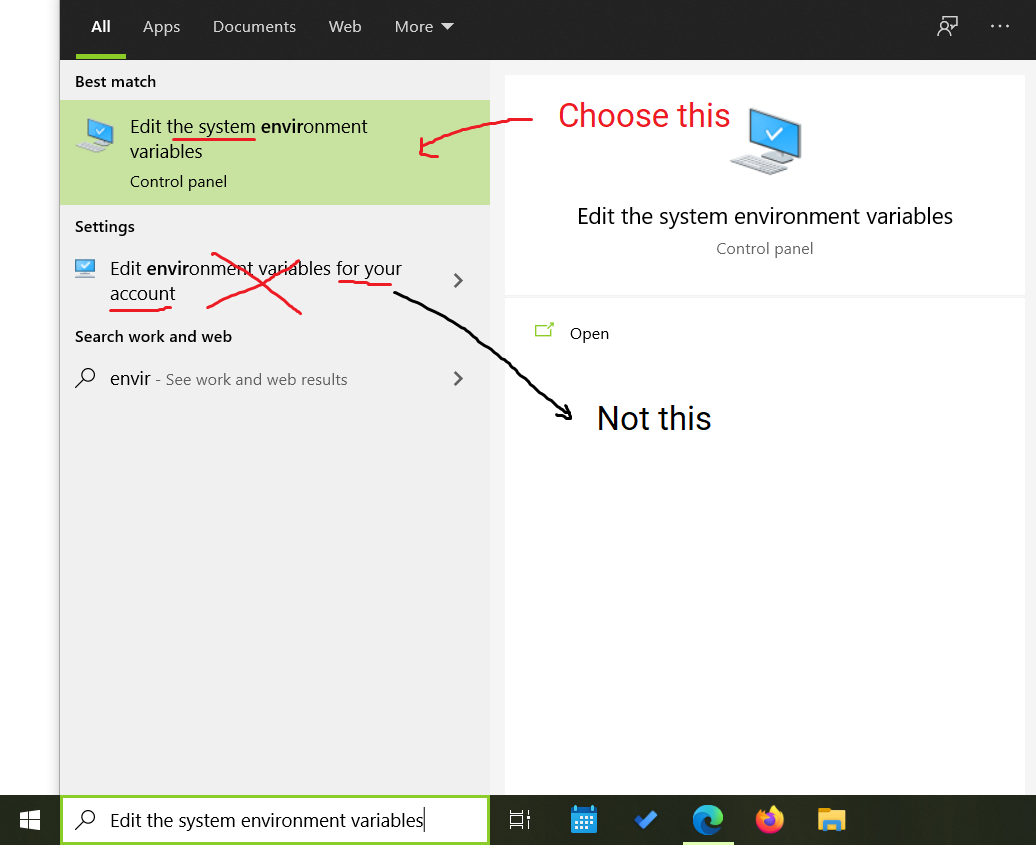This screenshot has height=845, width=1036.
Task: Open the ellipsis options menu in search
Action: [x=1000, y=26]
